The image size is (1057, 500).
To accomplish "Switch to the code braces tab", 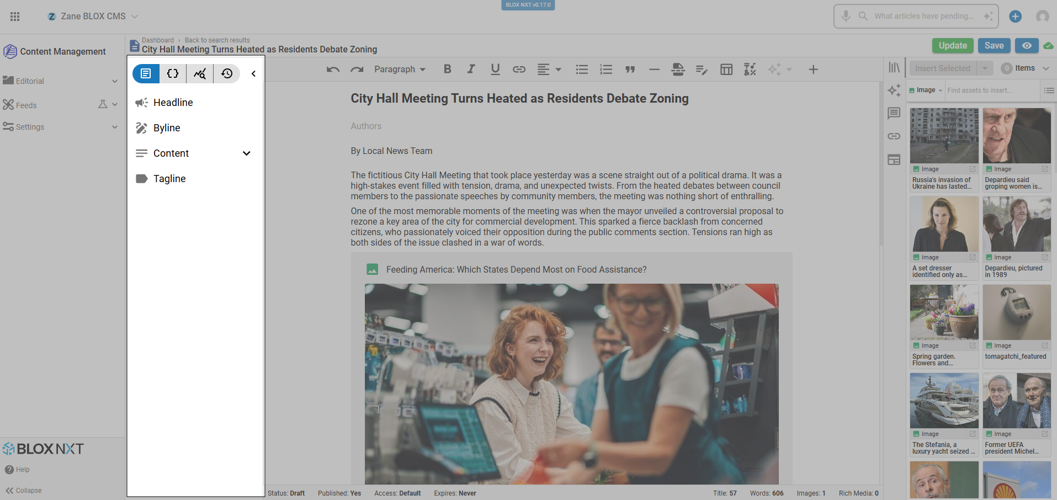I will click(x=173, y=73).
